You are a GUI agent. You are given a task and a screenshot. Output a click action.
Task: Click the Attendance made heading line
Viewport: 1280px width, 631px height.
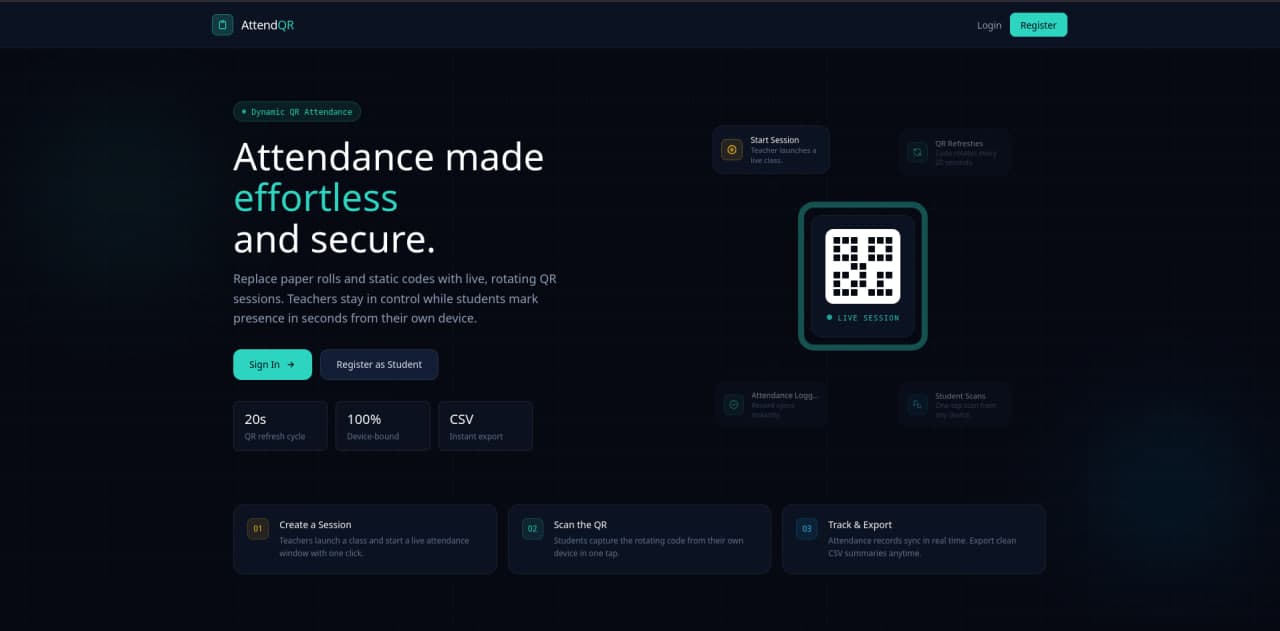[x=388, y=157]
